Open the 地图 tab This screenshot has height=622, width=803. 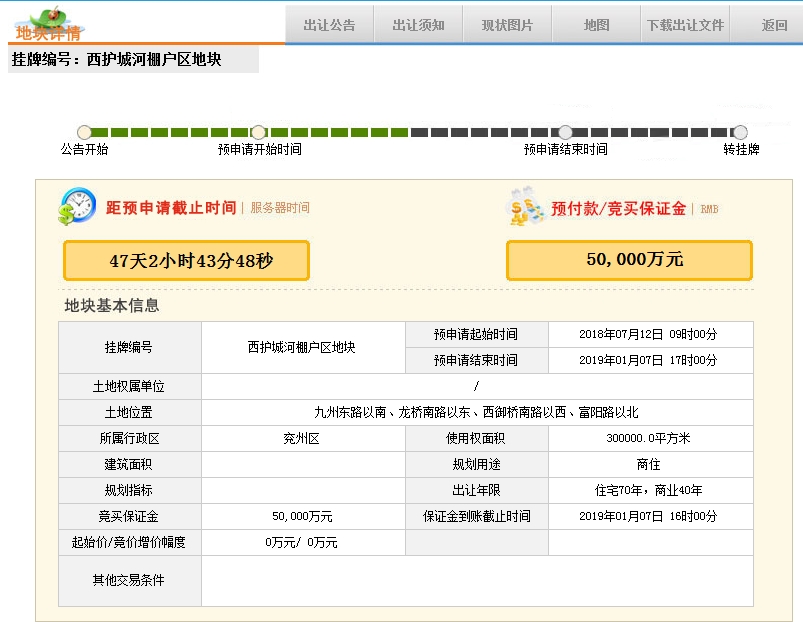[x=596, y=25]
